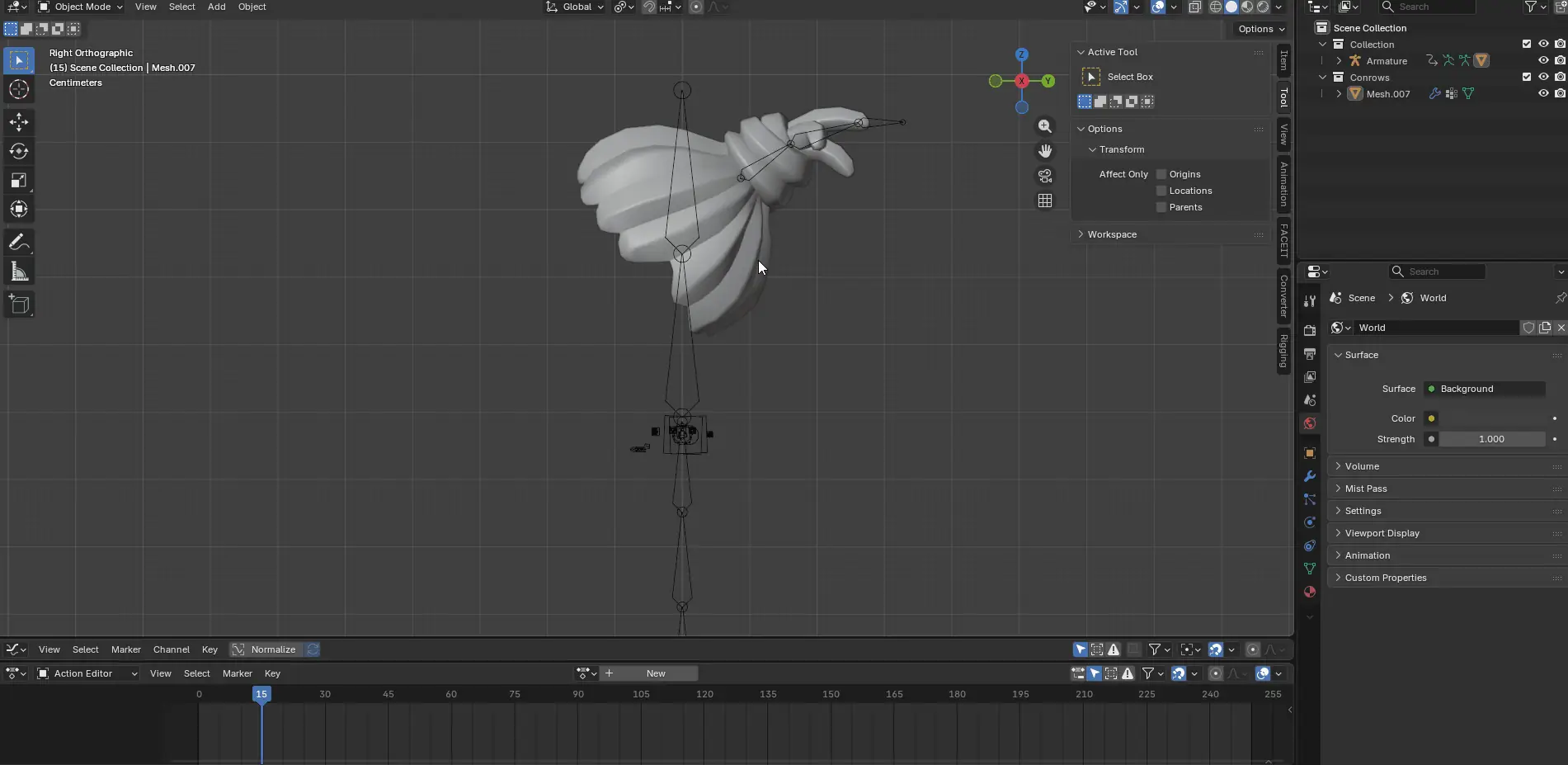Enable Affect Only Origins checkbox
Image resolution: width=1568 pixels, height=765 pixels.
point(1161,174)
